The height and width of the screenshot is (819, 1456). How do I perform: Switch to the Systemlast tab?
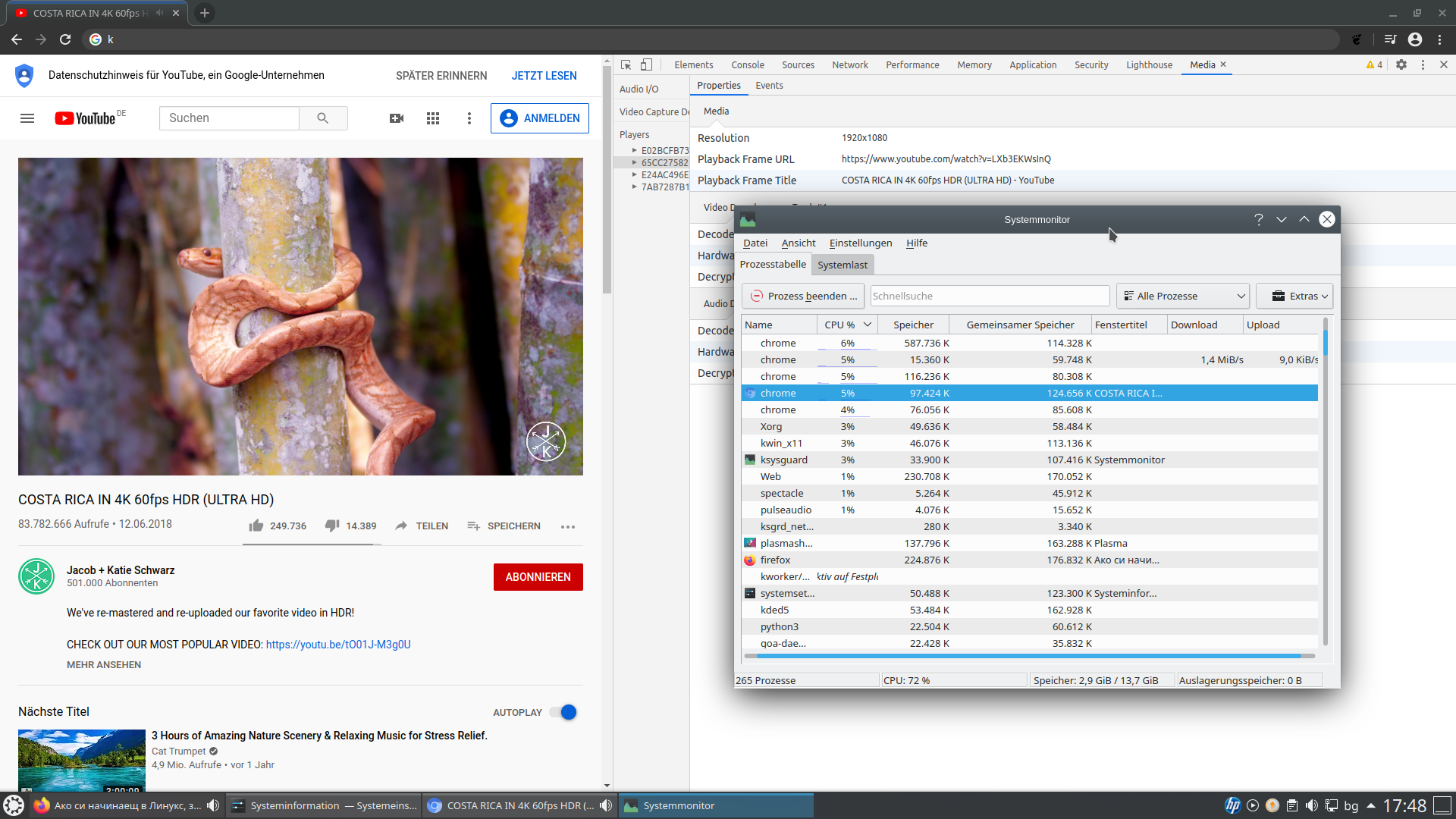tap(843, 265)
